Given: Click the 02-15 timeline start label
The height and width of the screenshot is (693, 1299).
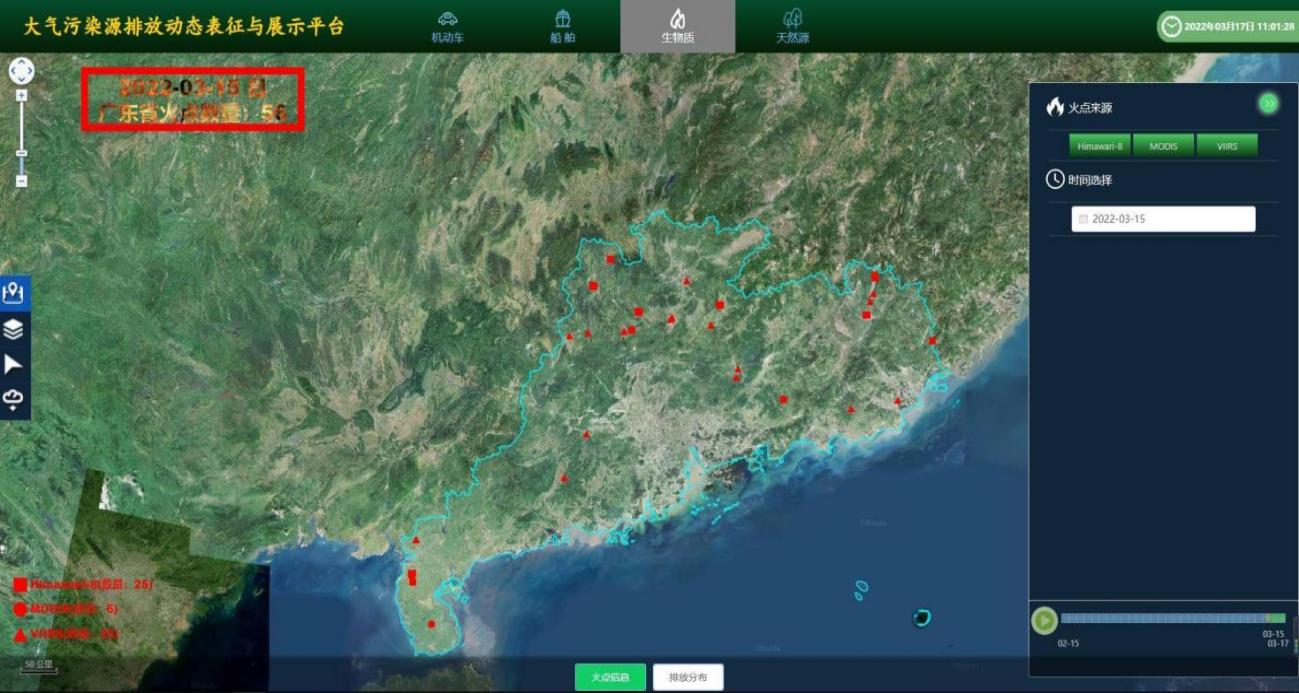Looking at the screenshot, I should pyautogui.click(x=1068, y=643).
